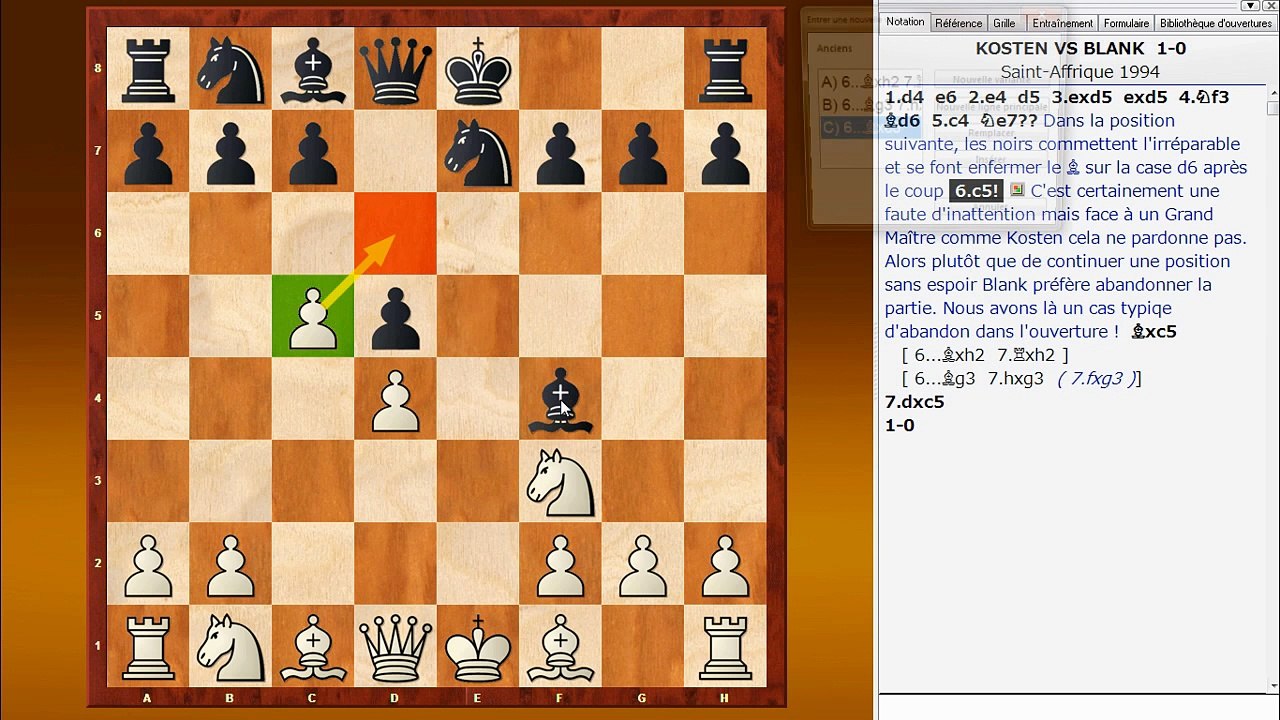Click the highlighted move 6.c5!
This screenshot has height=720, width=1280.
(976, 191)
